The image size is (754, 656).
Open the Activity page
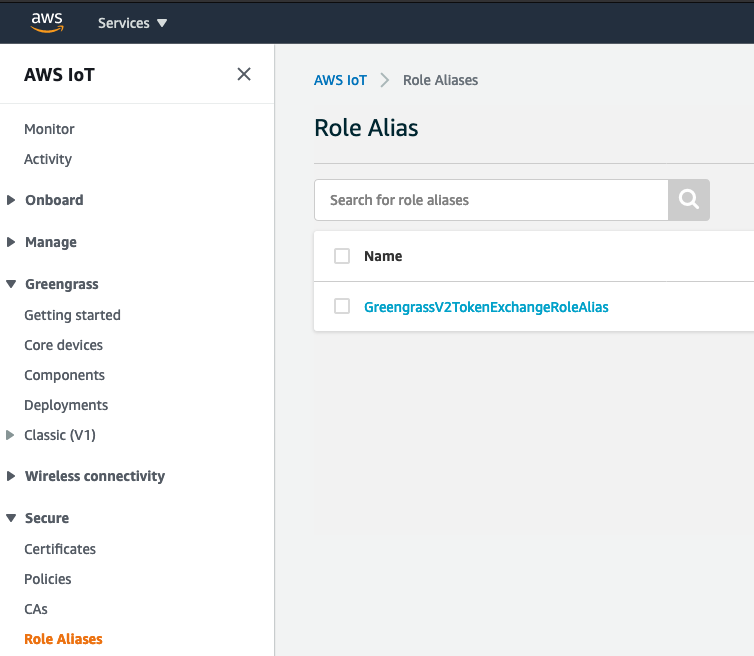coord(48,159)
